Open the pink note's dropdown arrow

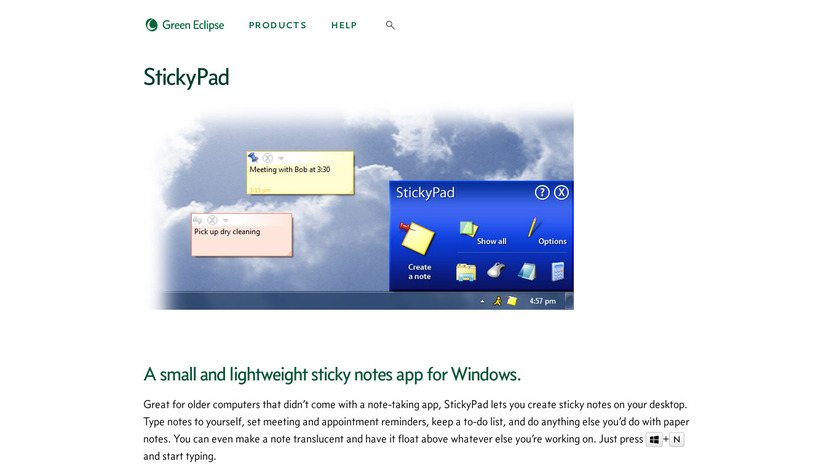click(226, 221)
